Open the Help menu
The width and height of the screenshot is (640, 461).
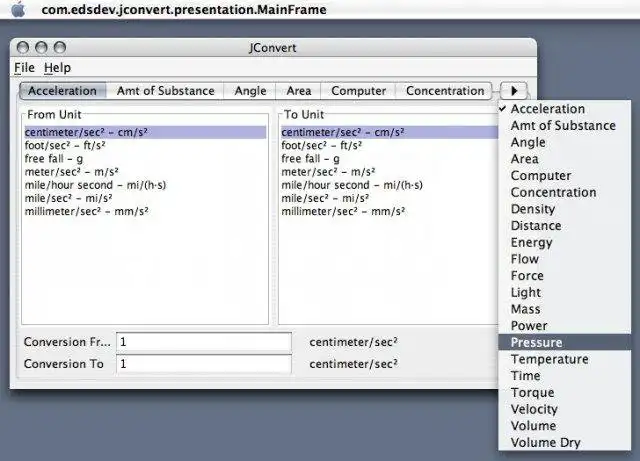point(57,67)
